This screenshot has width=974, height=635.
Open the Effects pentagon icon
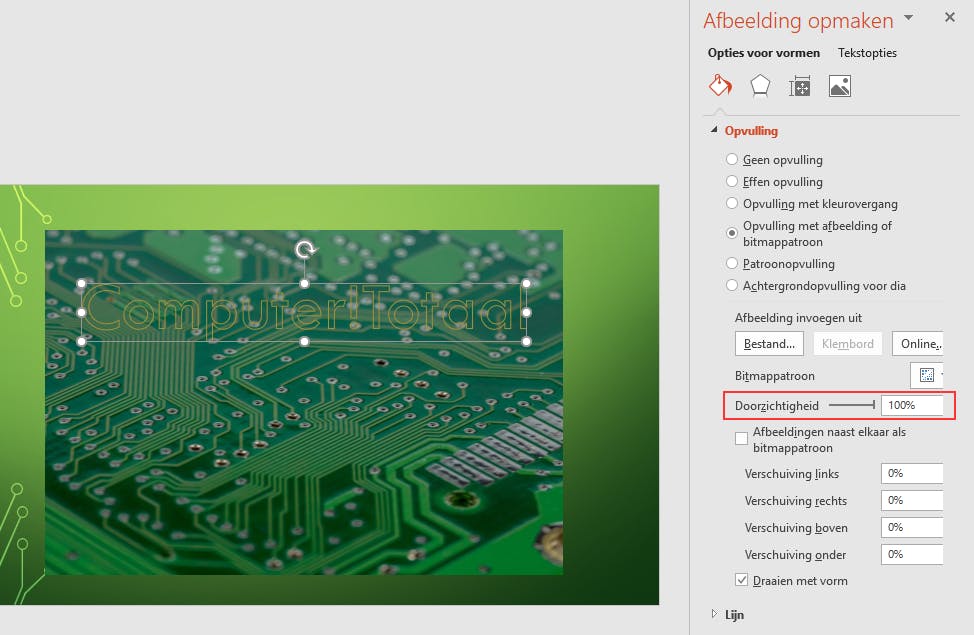[760, 86]
